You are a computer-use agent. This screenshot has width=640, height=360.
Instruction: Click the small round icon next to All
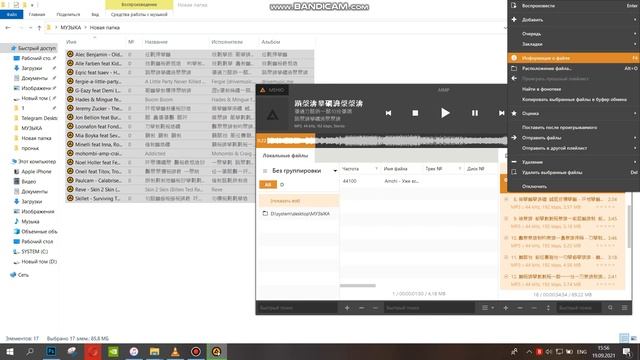[282, 185]
